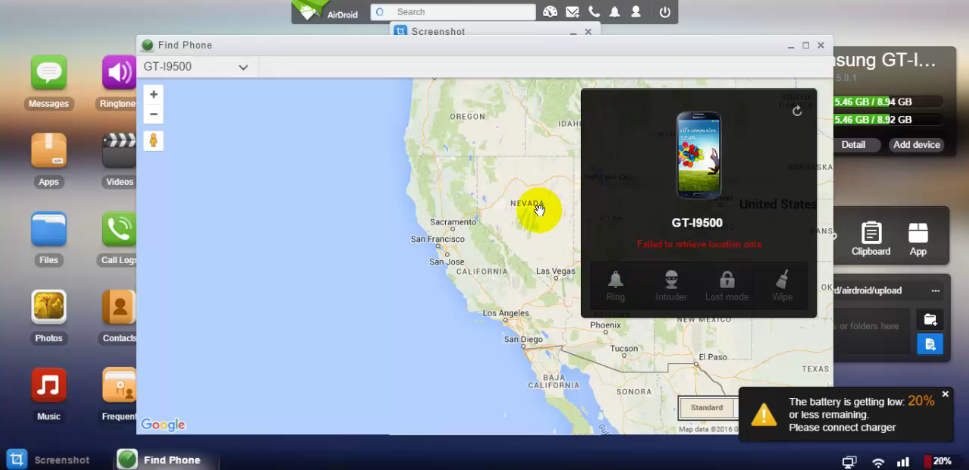Open the App toolbox item
Screen dimensions: 969x470
pyautogui.click(x=918, y=239)
